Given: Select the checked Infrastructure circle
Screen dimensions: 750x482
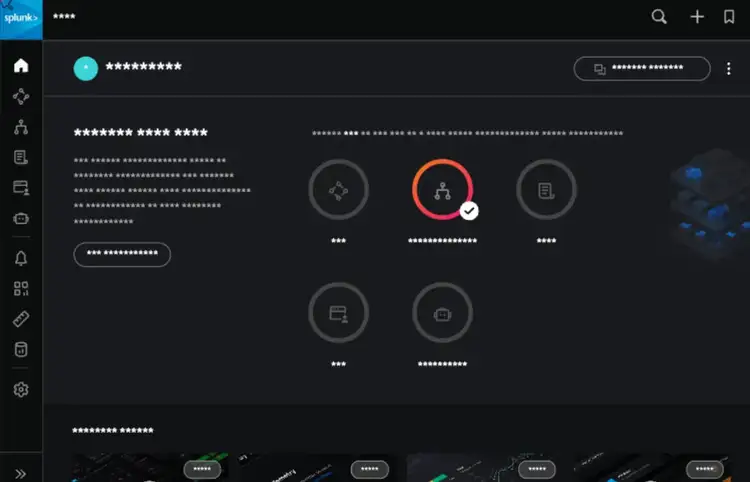Looking at the screenshot, I should (x=442, y=190).
